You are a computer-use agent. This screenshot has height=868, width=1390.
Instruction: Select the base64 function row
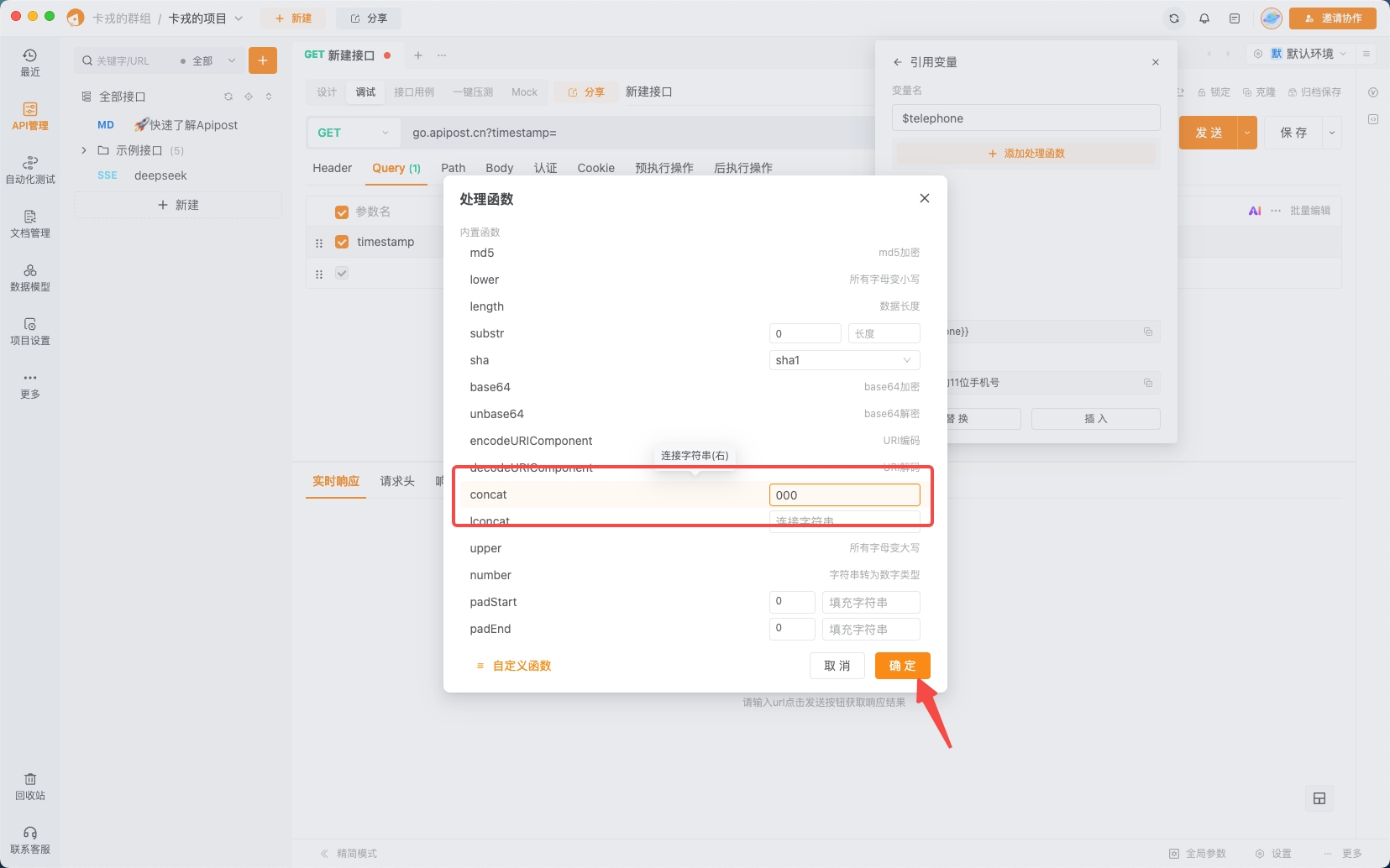pyautogui.click(x=695, y=387)
